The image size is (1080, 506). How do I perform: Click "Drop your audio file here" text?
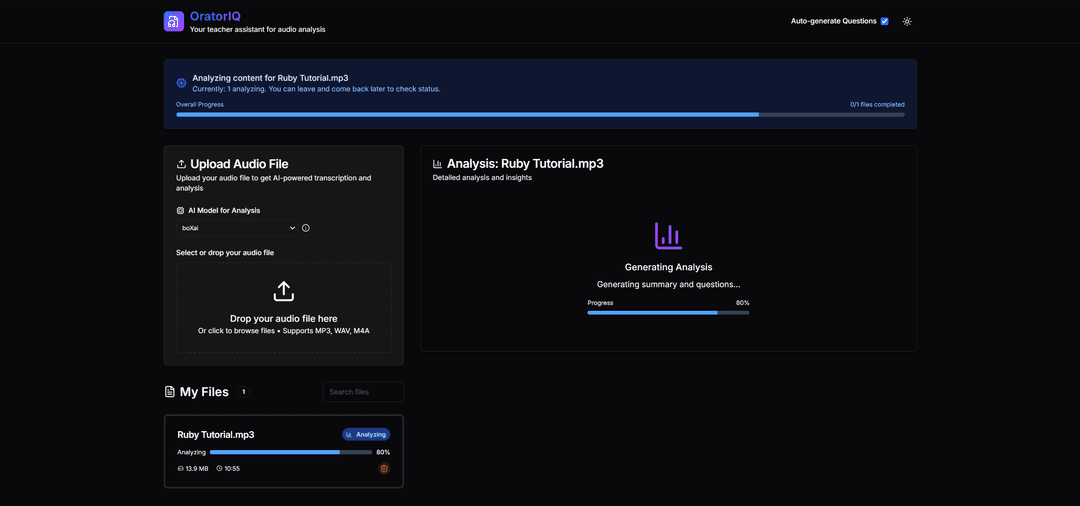pyautogui.click(x=284, y=319)
